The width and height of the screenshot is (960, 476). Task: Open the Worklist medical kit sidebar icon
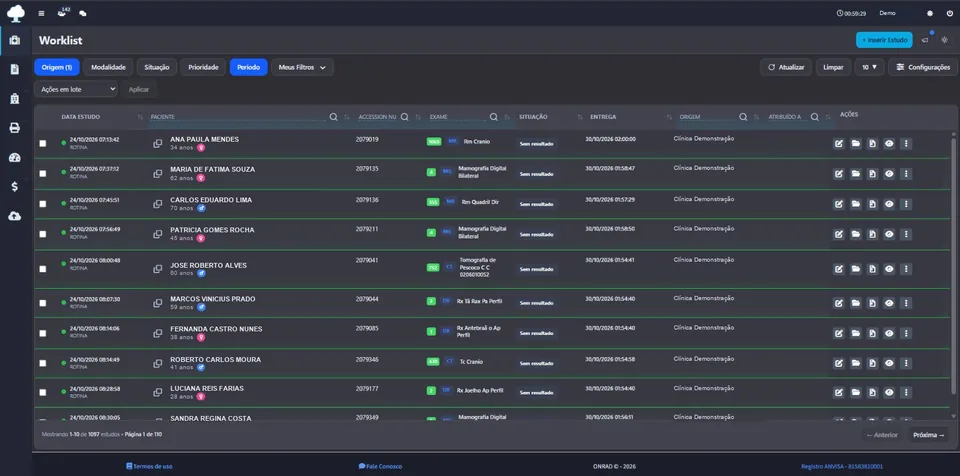coord(15,40)
